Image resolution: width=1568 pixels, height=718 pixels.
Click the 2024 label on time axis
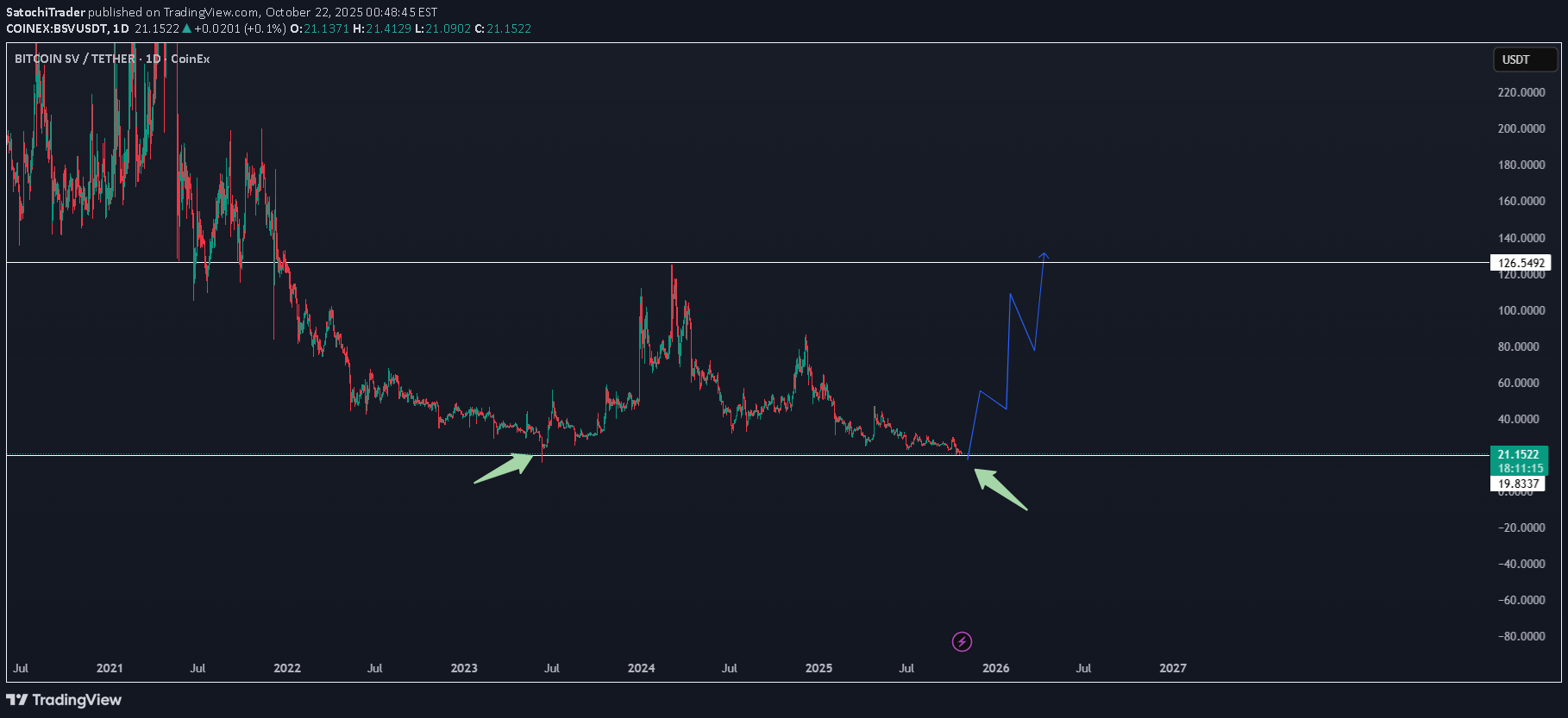(x=641, y=668)
